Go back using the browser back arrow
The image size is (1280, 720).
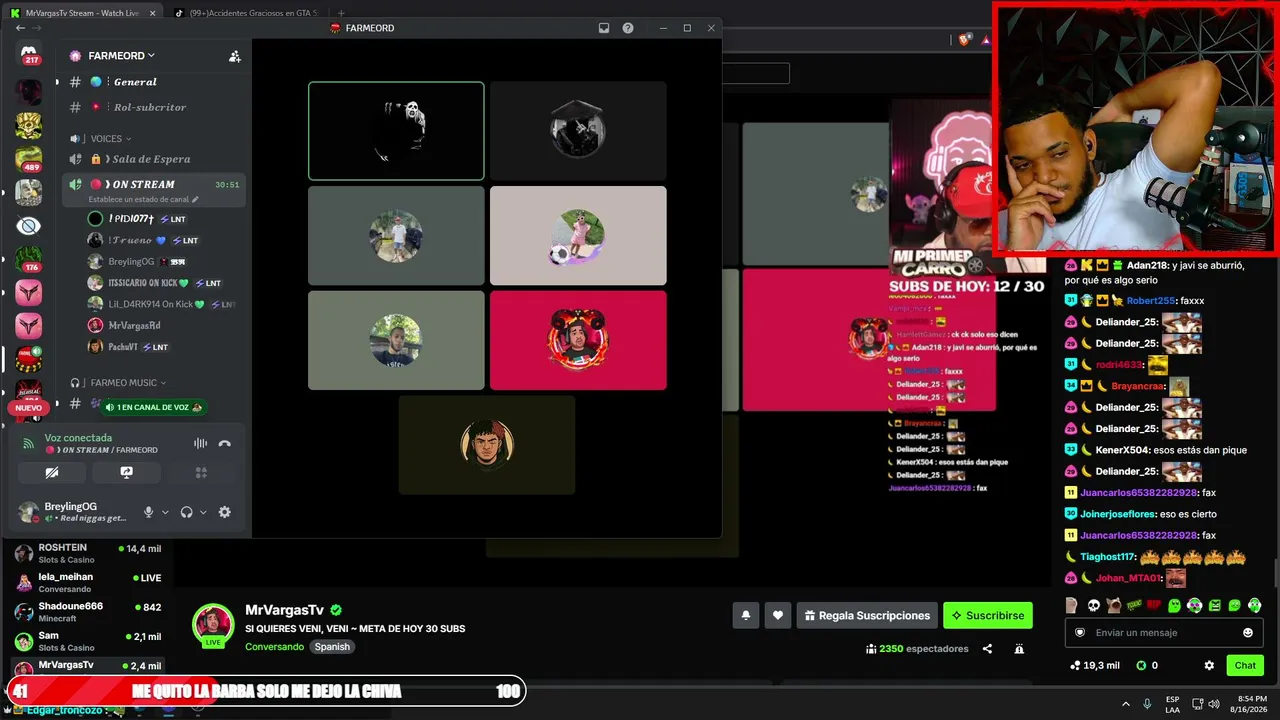click(x=20, y=28)
